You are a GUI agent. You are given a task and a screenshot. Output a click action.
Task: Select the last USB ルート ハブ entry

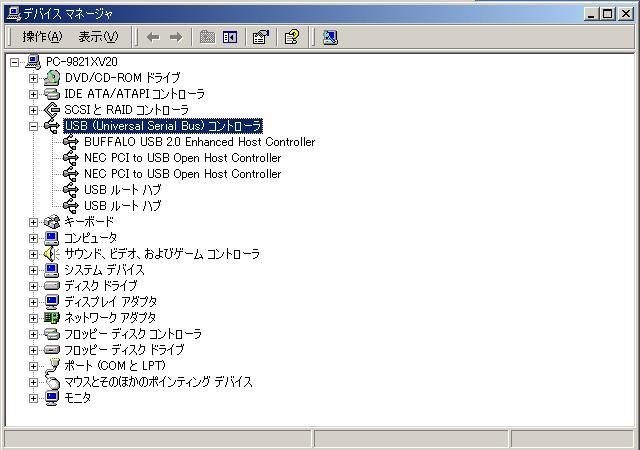[x=122, y=206]
